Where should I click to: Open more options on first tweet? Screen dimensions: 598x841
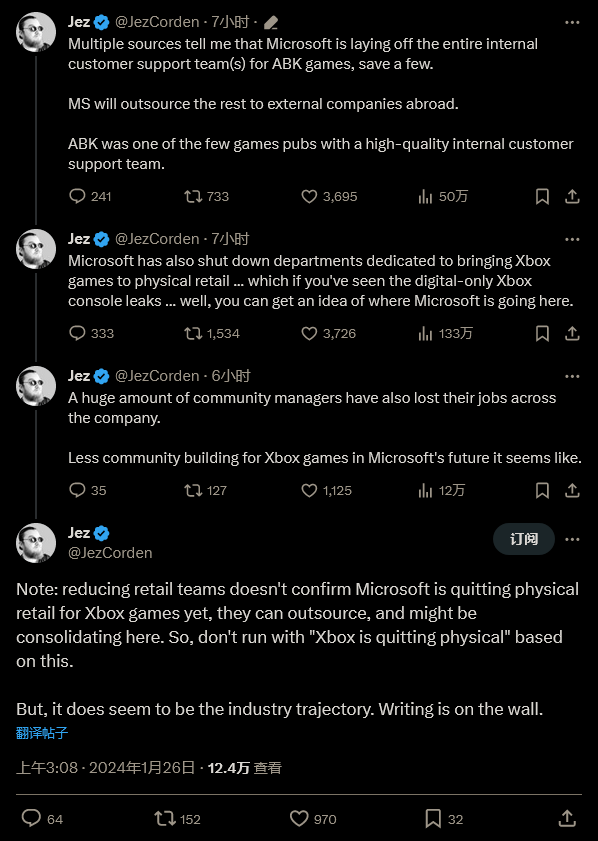(x=572, y=23)
